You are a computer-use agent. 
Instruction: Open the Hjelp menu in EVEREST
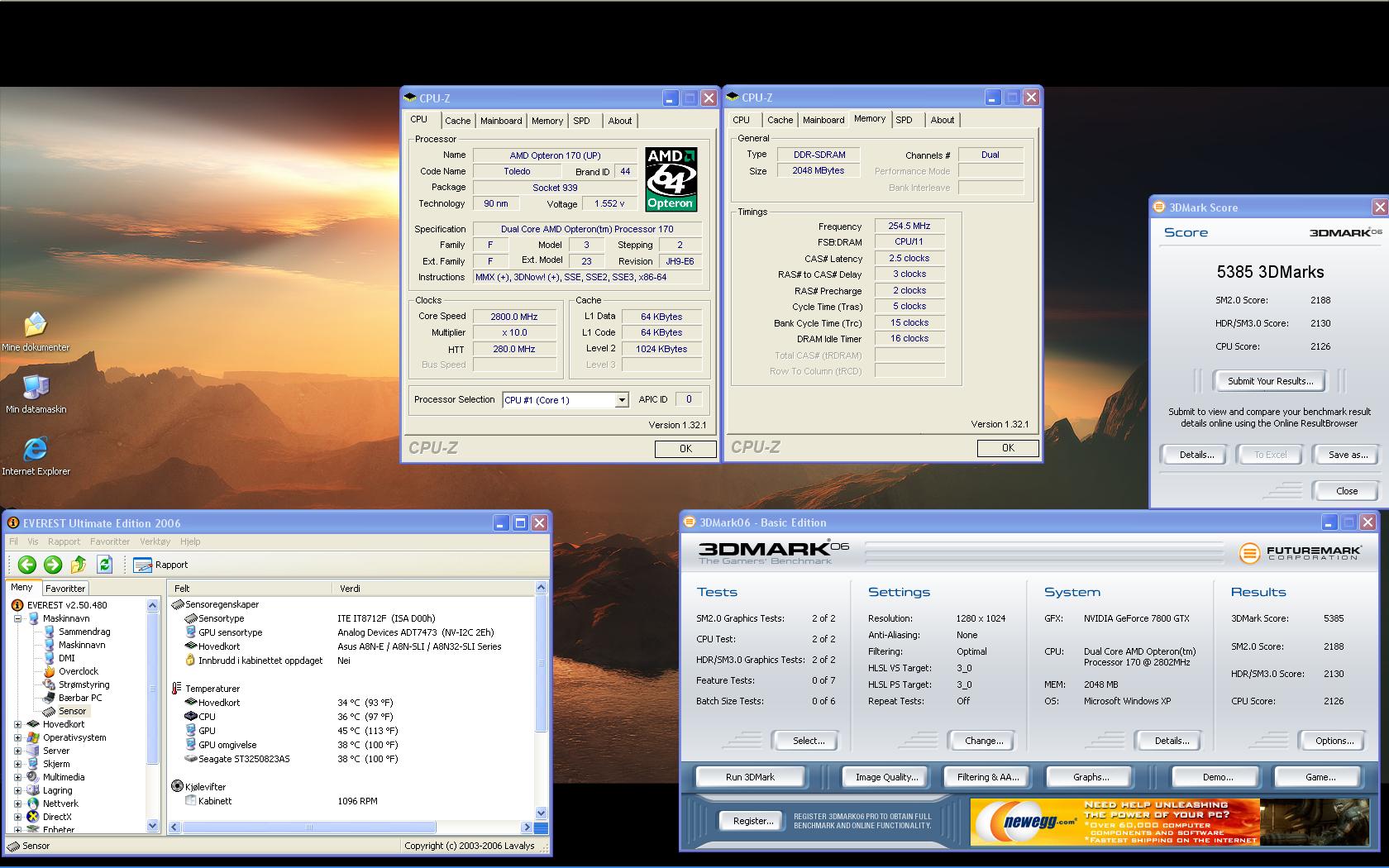click(x=190, y=541)
